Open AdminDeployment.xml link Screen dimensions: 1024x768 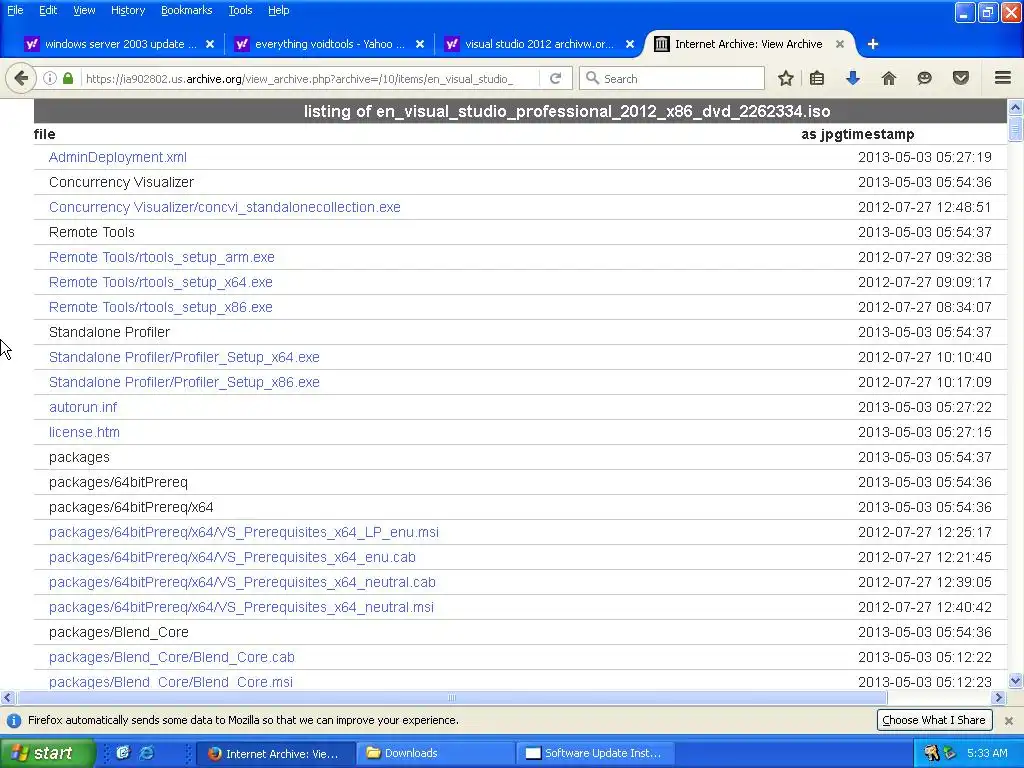click(x=118, y=157)
